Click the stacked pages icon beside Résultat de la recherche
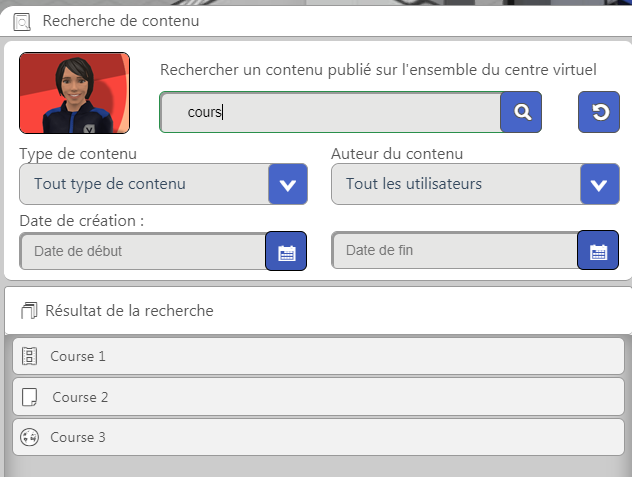632x477 pixels. pyautogui.click(x=29, y=310)
